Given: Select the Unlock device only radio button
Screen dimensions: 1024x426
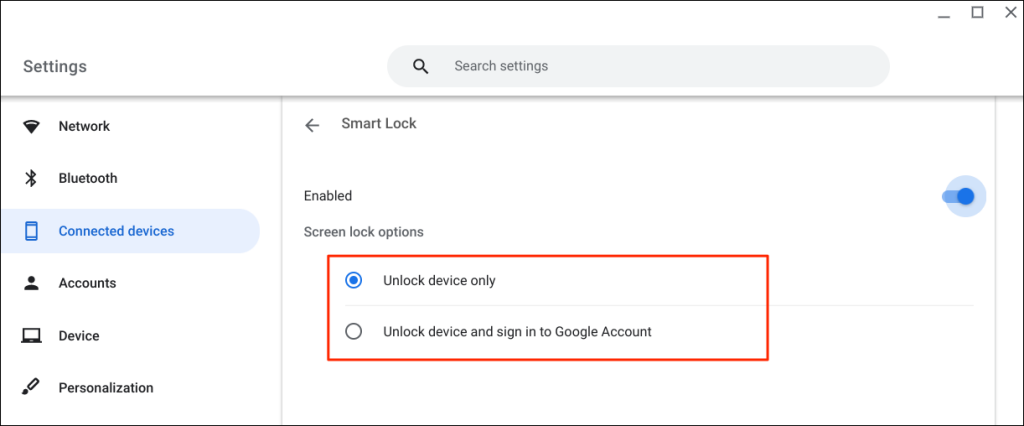Looking at the screenshot, I should pyautogui.click(x=353, y=281).
